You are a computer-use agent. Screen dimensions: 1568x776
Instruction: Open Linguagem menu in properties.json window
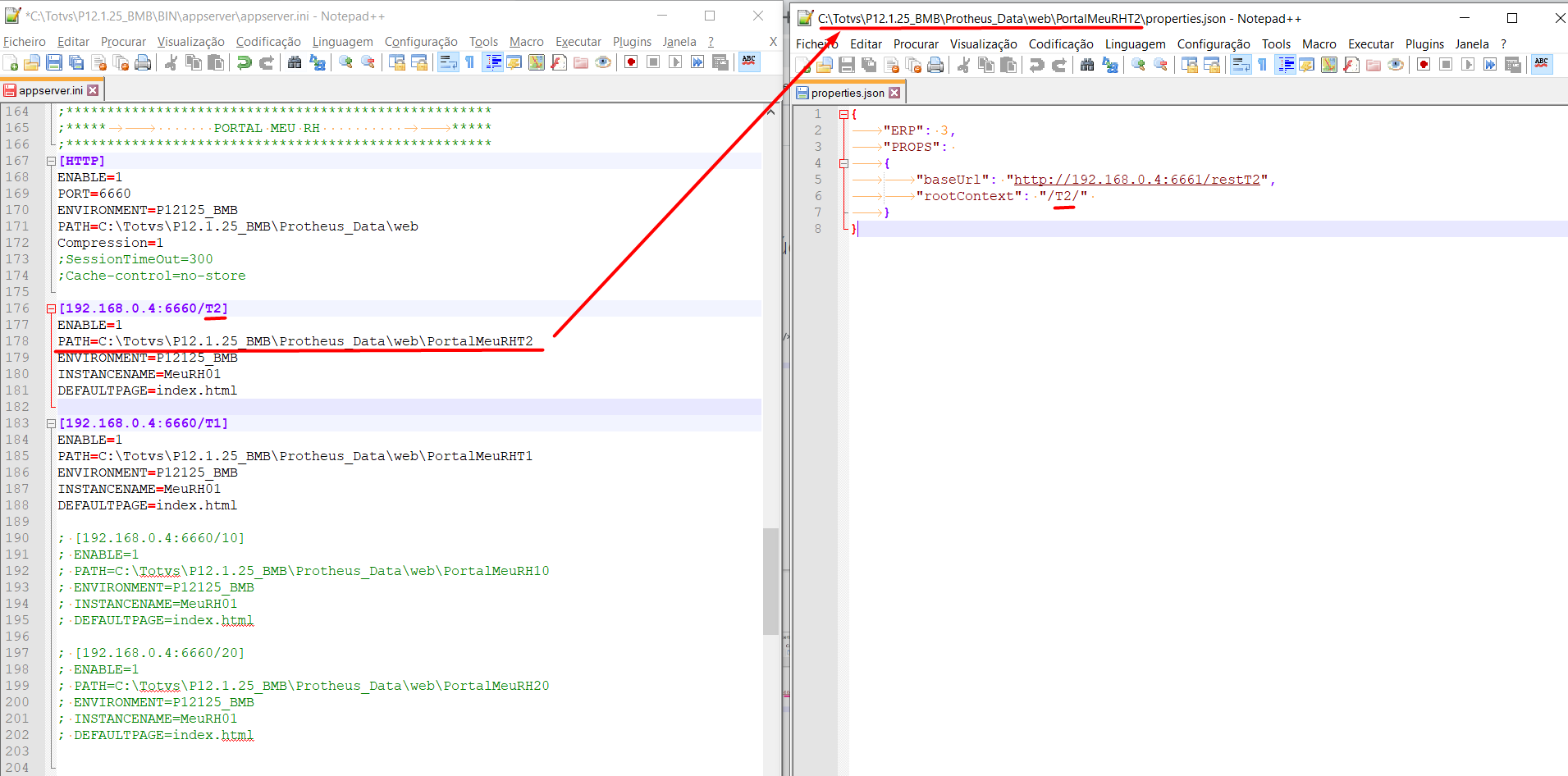coord(1135,44)
